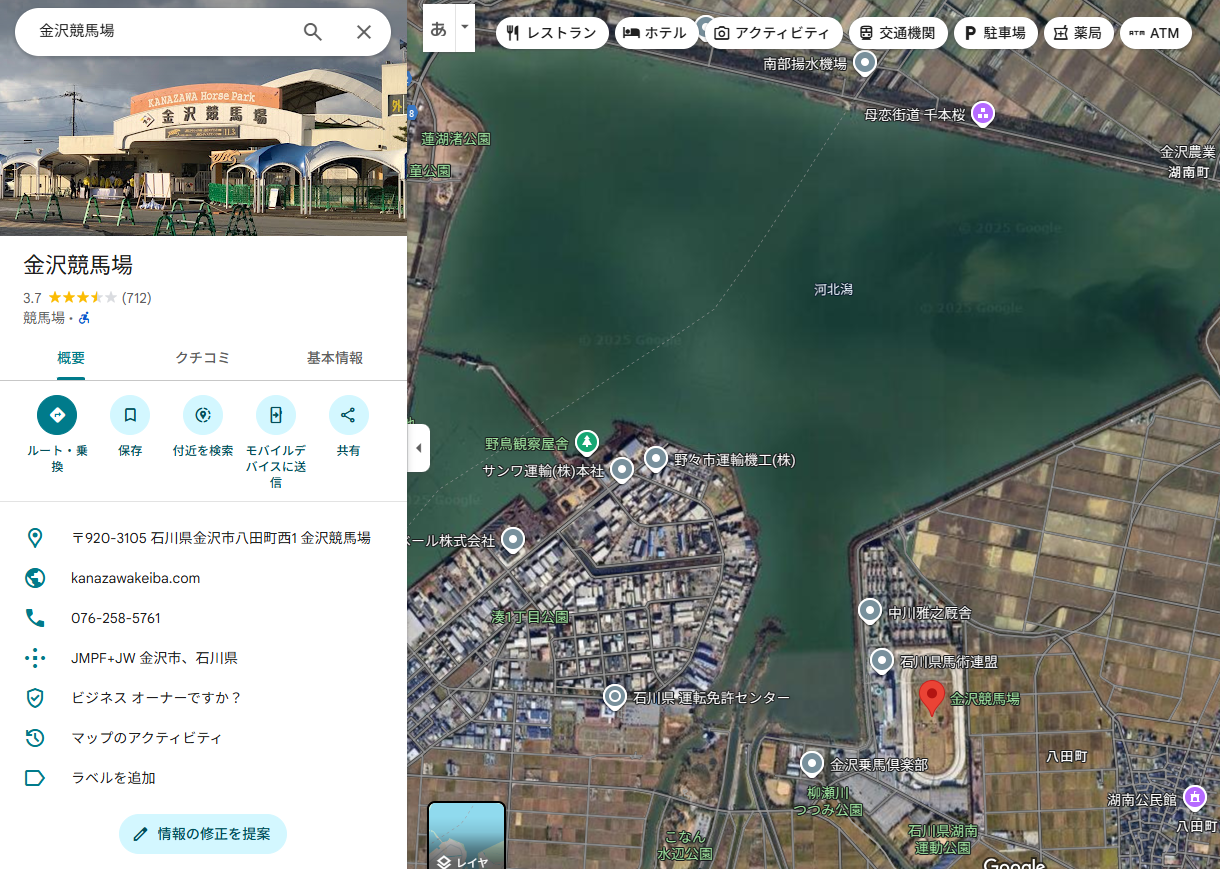The height and width of the screenshot is (869, 1220).
Task: Click the red 金沢競馬場 map pin
Action: [x=932, y=698]
